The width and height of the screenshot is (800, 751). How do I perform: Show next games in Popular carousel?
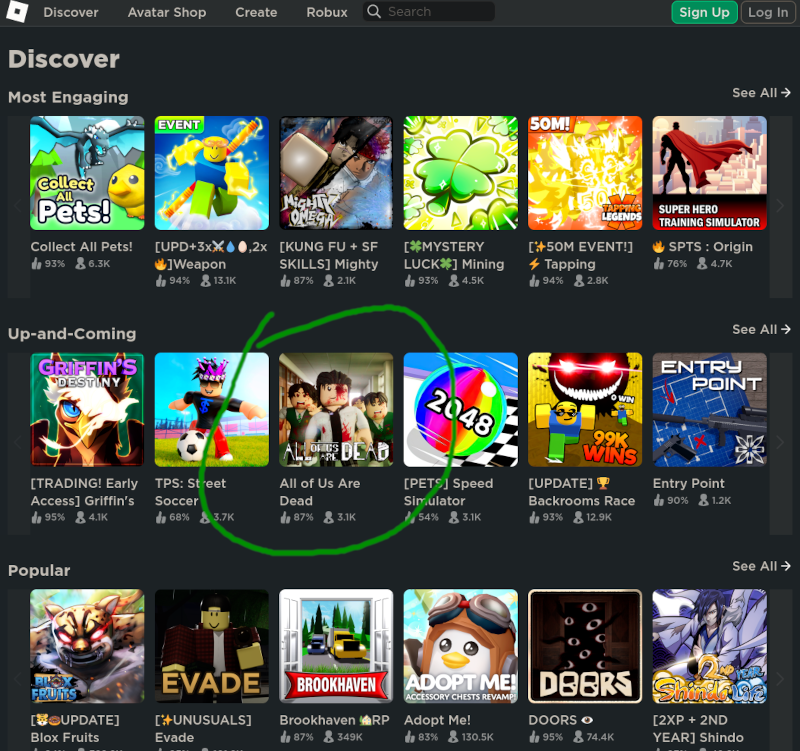point(780,679)
